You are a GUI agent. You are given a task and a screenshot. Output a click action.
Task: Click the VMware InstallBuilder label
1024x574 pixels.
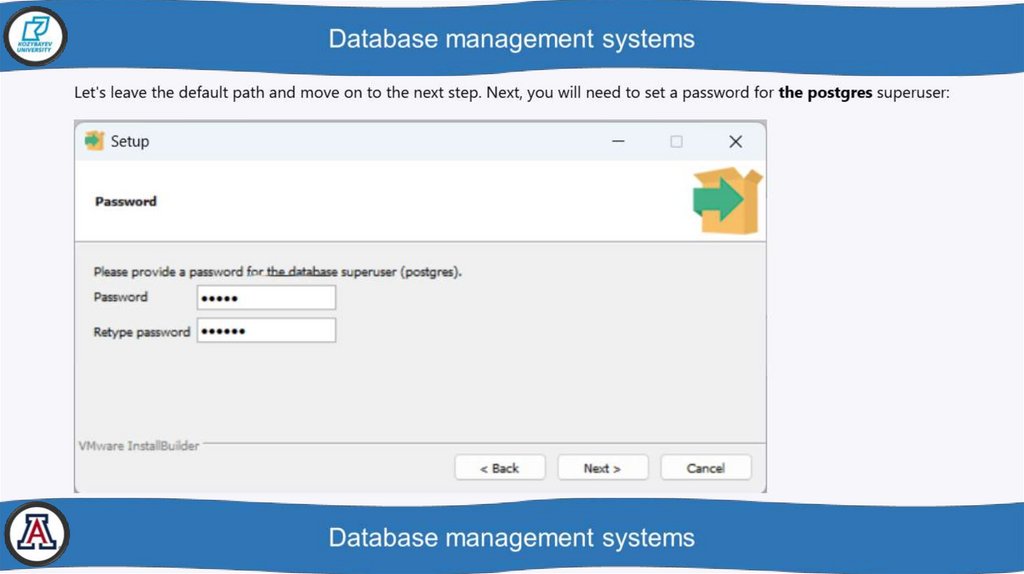tap(139, 446)
